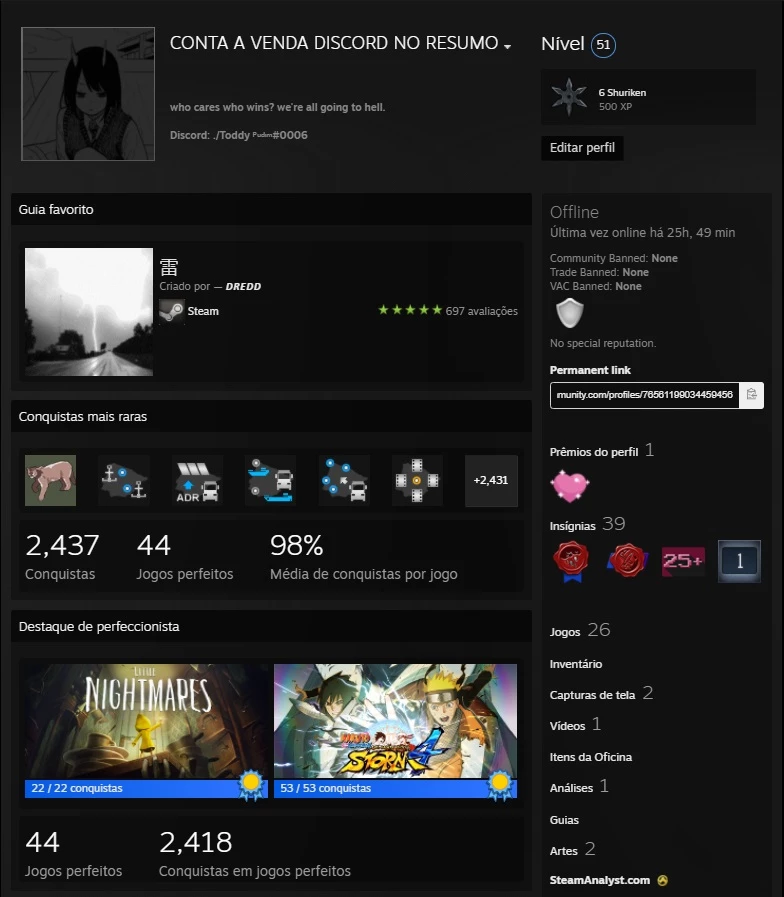Open the number 1 square badge

(739, 561)
